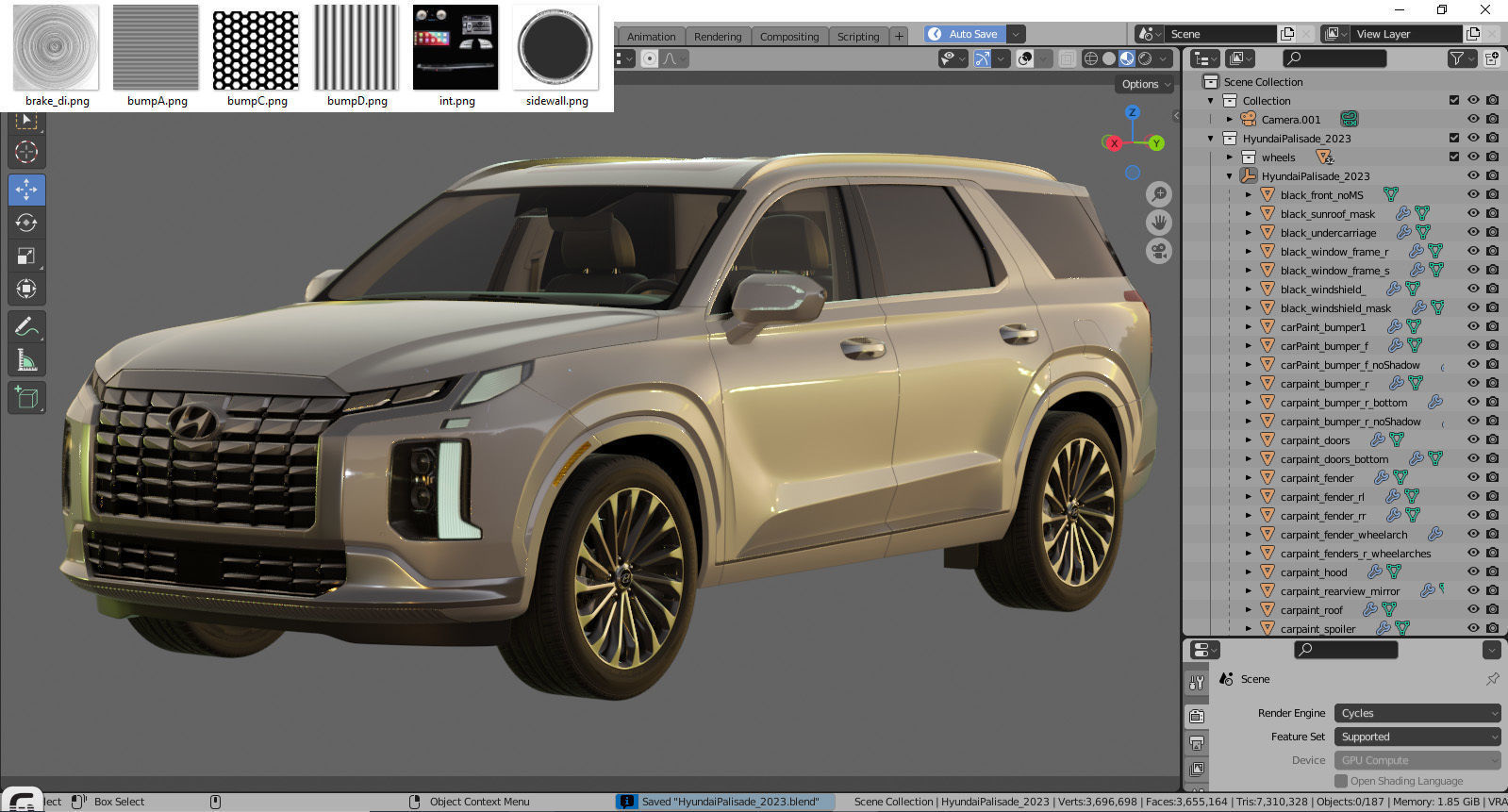
Task: Hide Camera.001 in viewport with eye icon
Action: point(1473,119)
